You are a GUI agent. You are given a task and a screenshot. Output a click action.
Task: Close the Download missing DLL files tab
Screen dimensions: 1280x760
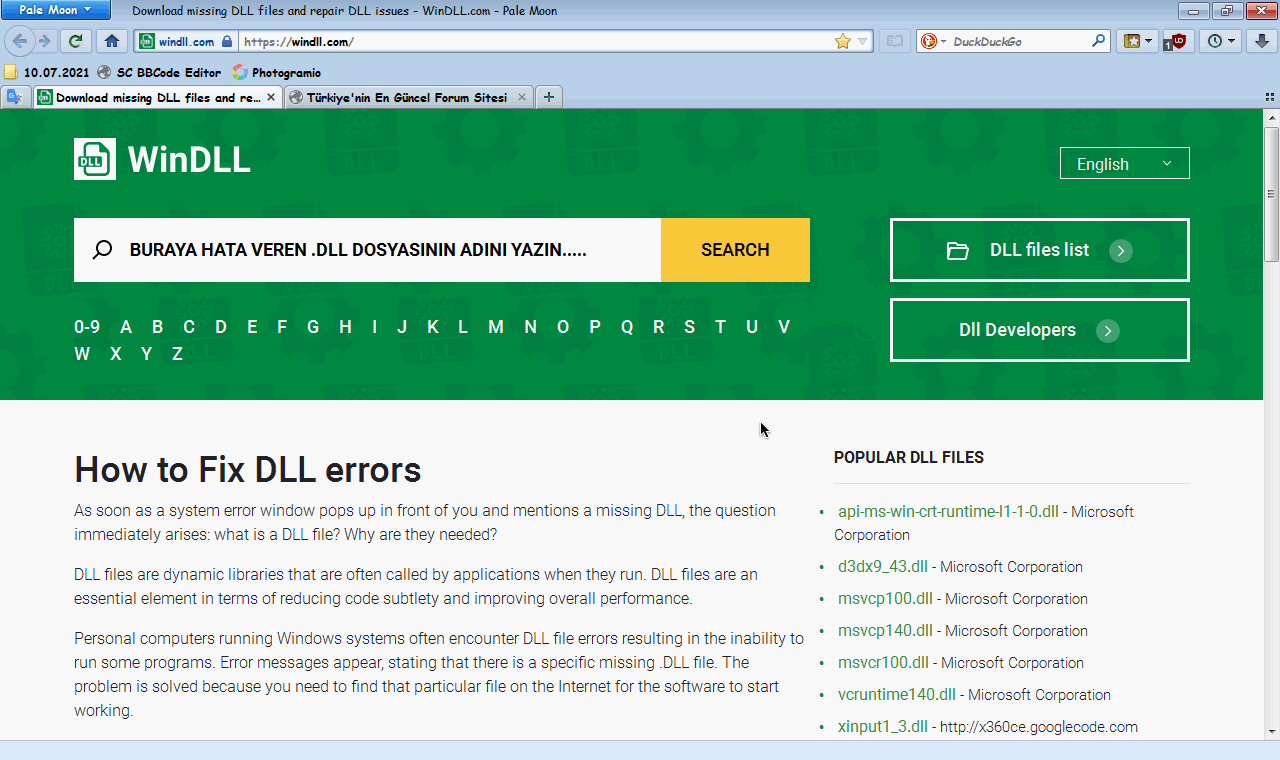[x=270, y=97]
